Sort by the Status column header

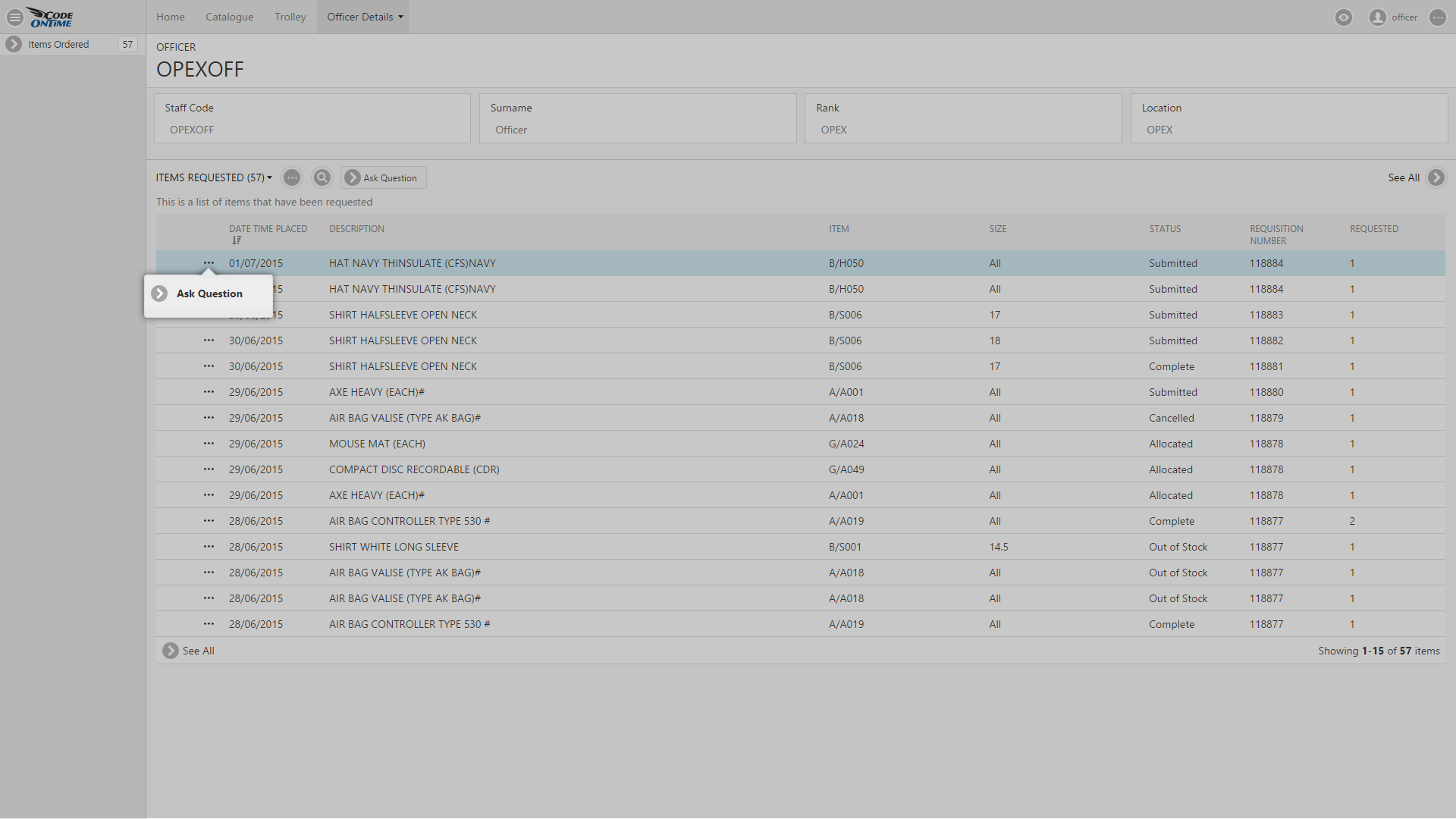coord(1164,228)
